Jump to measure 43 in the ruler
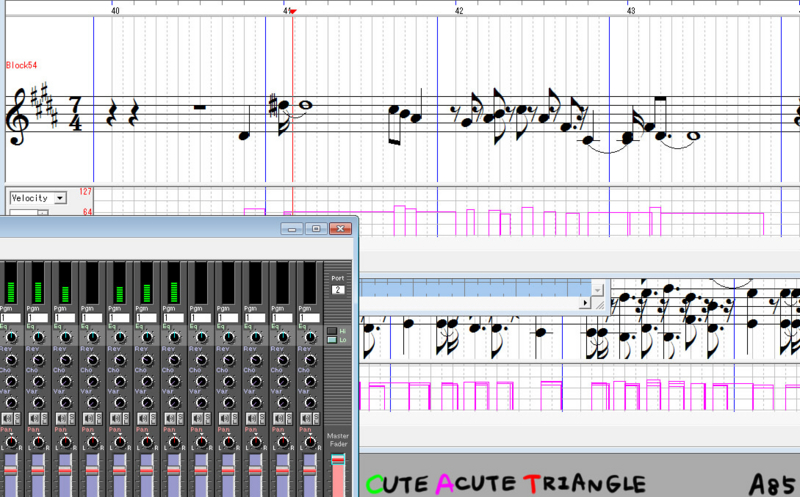Screen dimensions: 800x497 click(631, 11)
